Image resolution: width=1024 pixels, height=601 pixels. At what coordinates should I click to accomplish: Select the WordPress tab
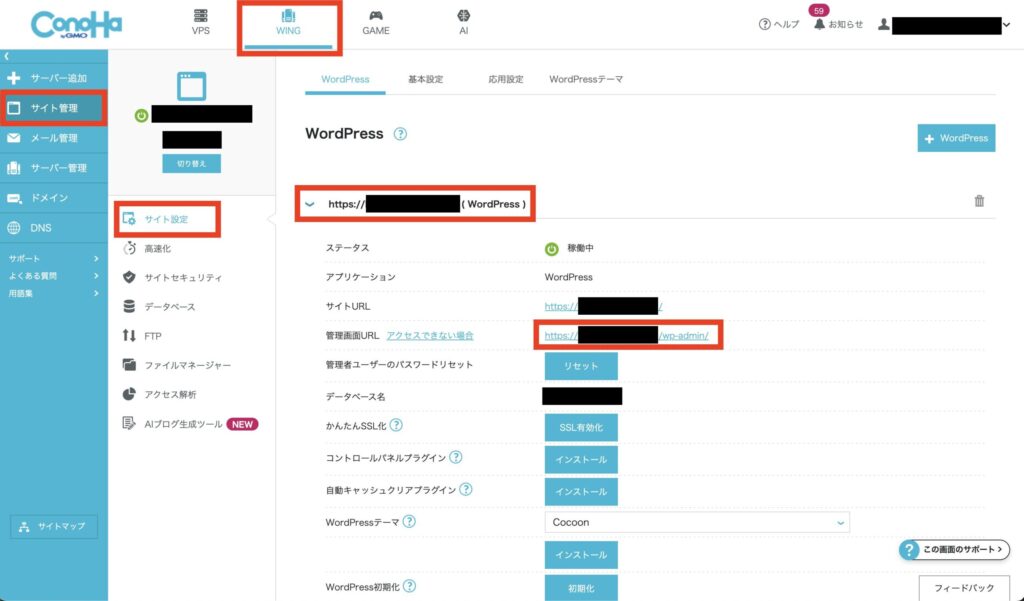tap(345, 80)
